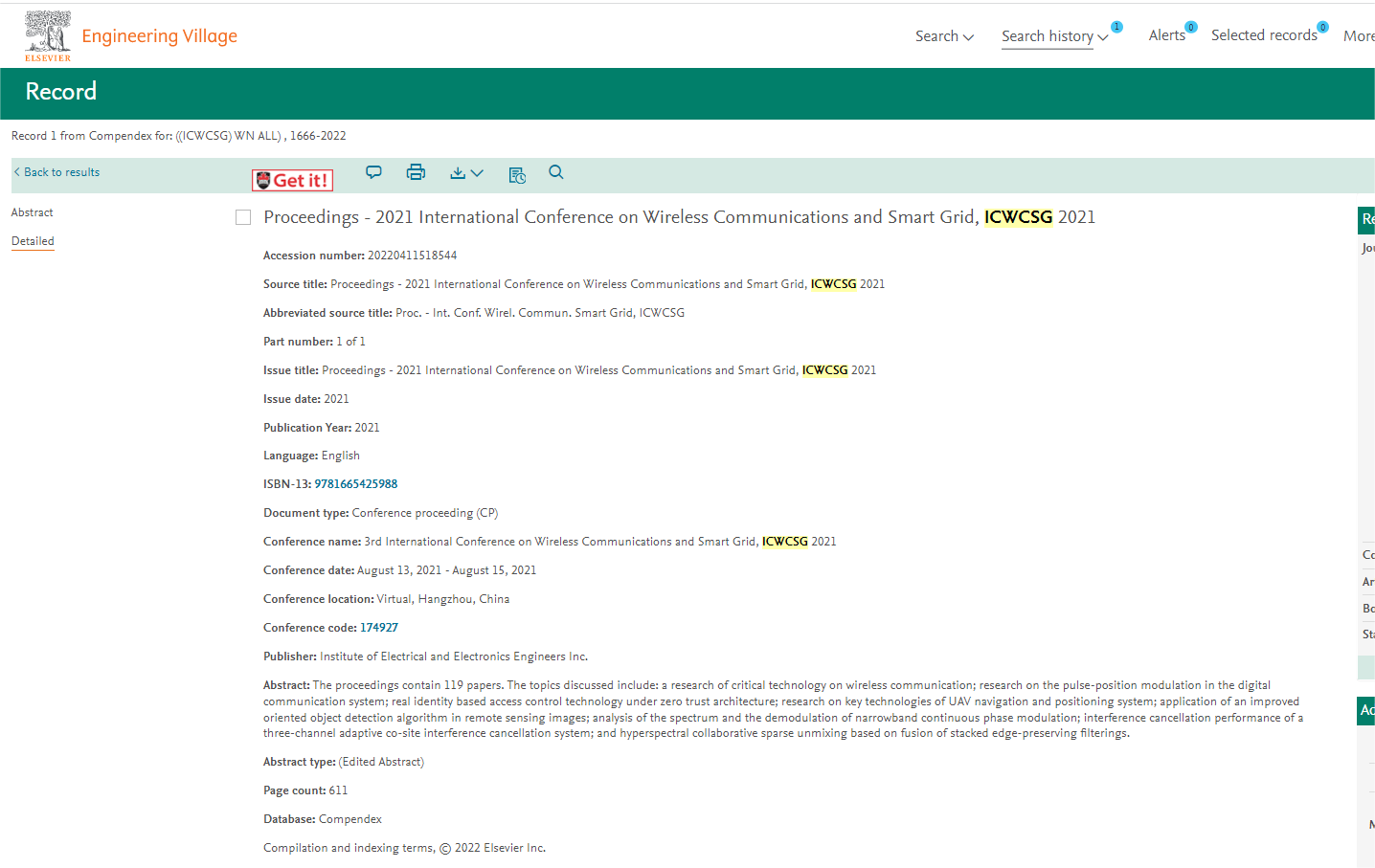1375x868 pixels.
Task: Switch to the Abstract view
Action: tap(33, 212)
